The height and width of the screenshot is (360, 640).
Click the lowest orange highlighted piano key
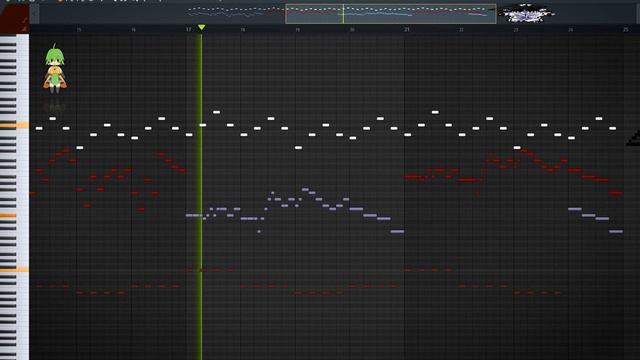point(14,270)
